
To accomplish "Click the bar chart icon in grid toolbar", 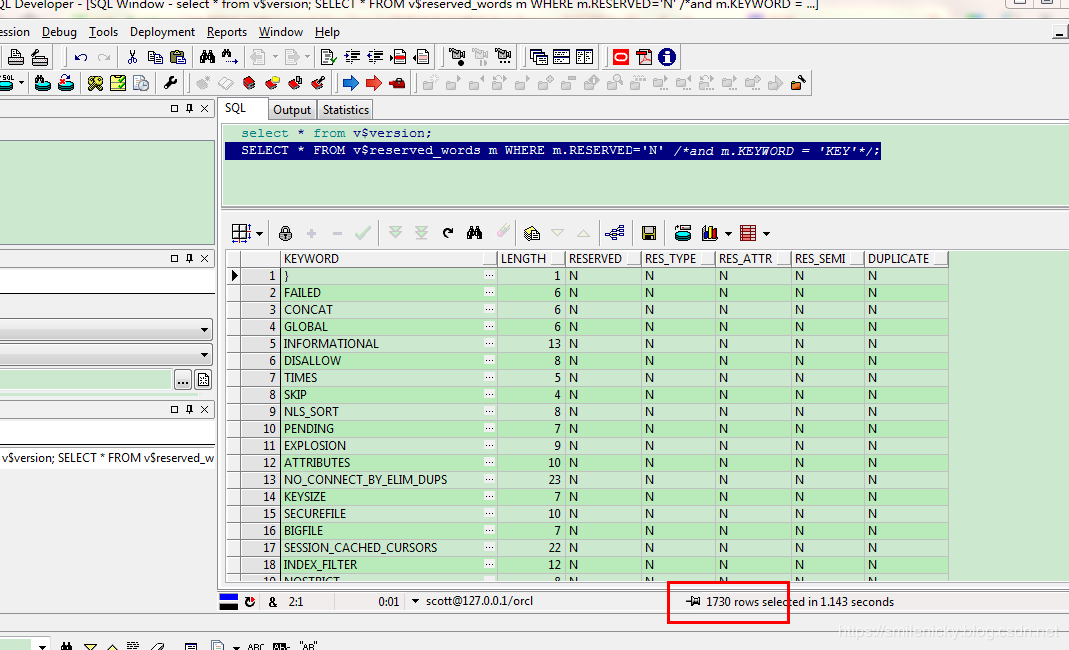I will [710, 233].
